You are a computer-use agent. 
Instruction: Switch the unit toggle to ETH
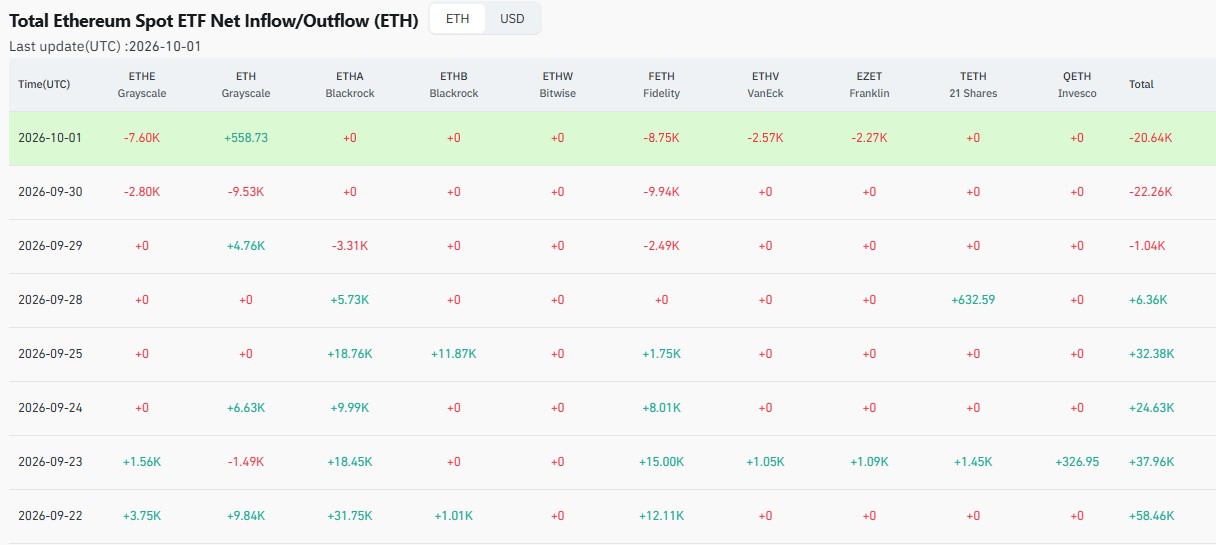click(457, 19)
